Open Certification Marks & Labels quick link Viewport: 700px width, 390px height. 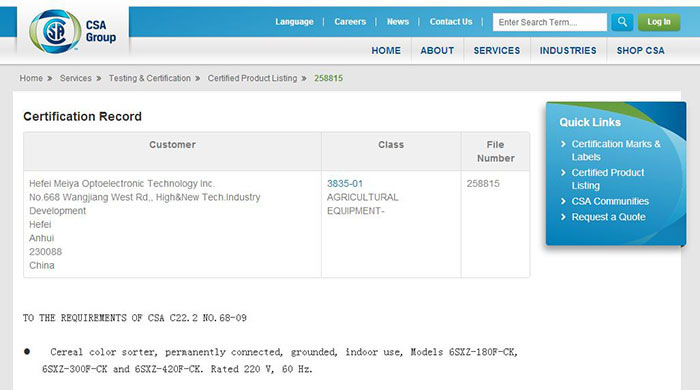pyautogui.click(x=616, y=150)
